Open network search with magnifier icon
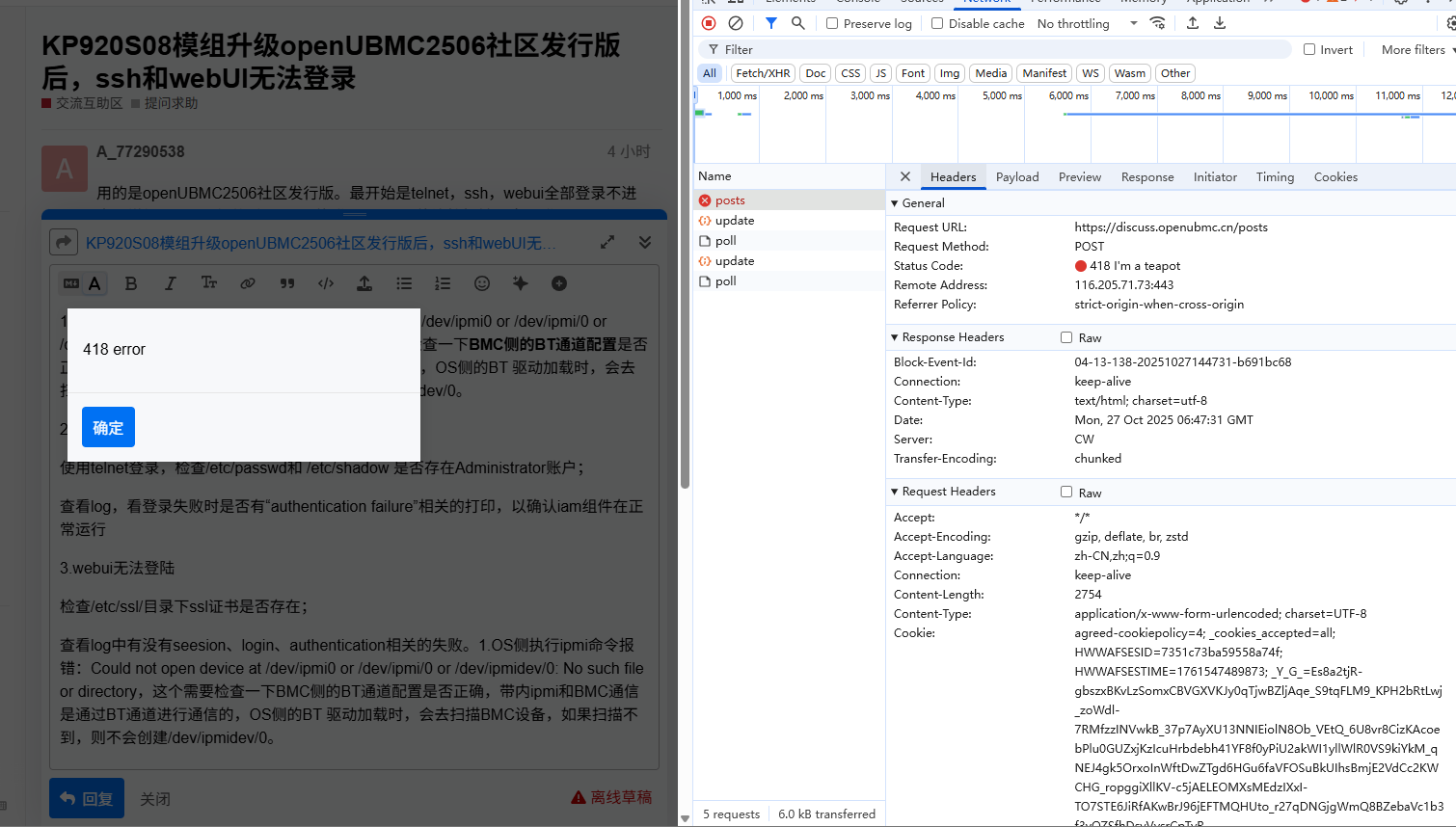 coord(798,23)
